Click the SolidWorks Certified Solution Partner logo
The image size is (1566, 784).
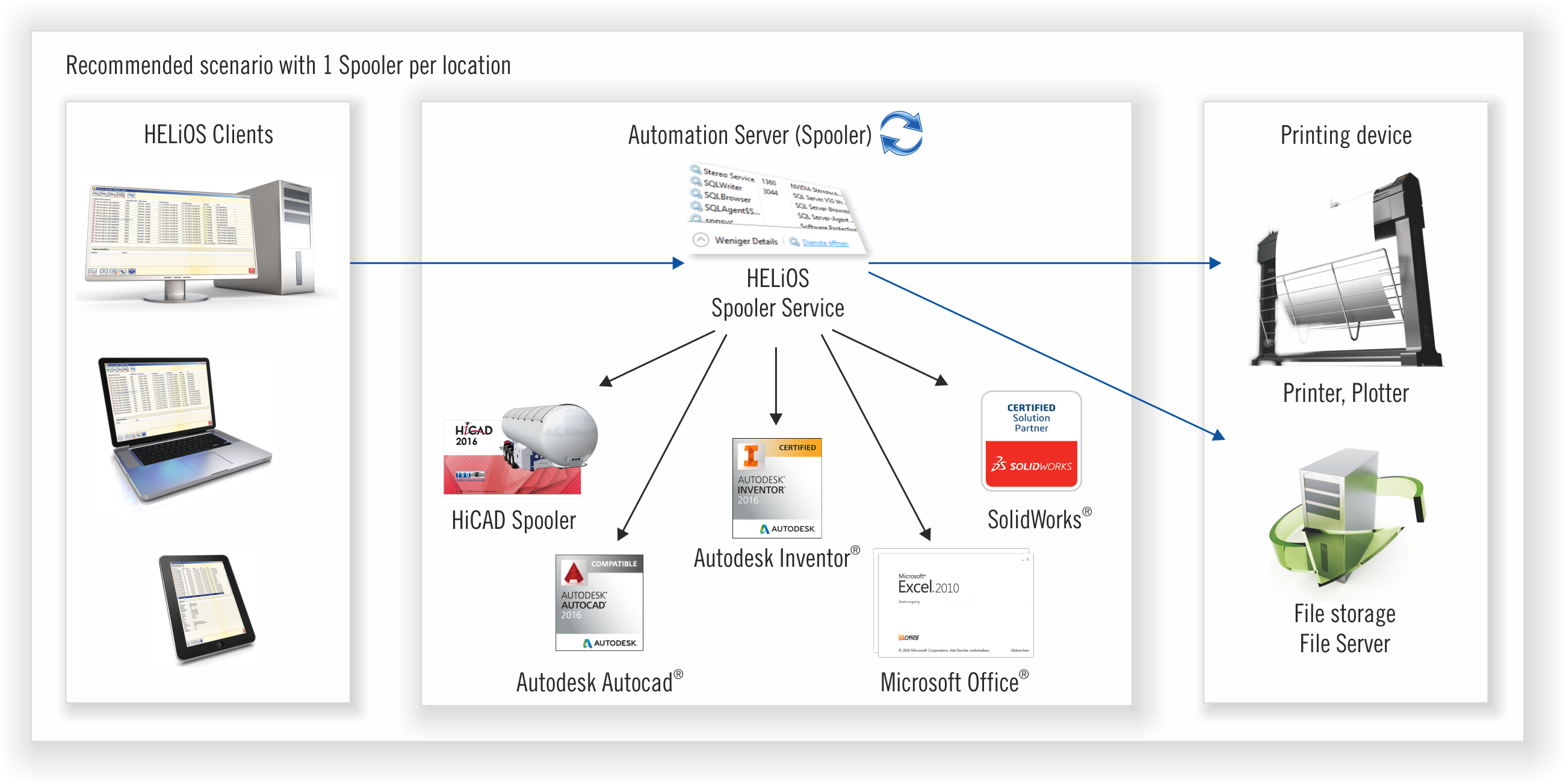[1031, 440]
